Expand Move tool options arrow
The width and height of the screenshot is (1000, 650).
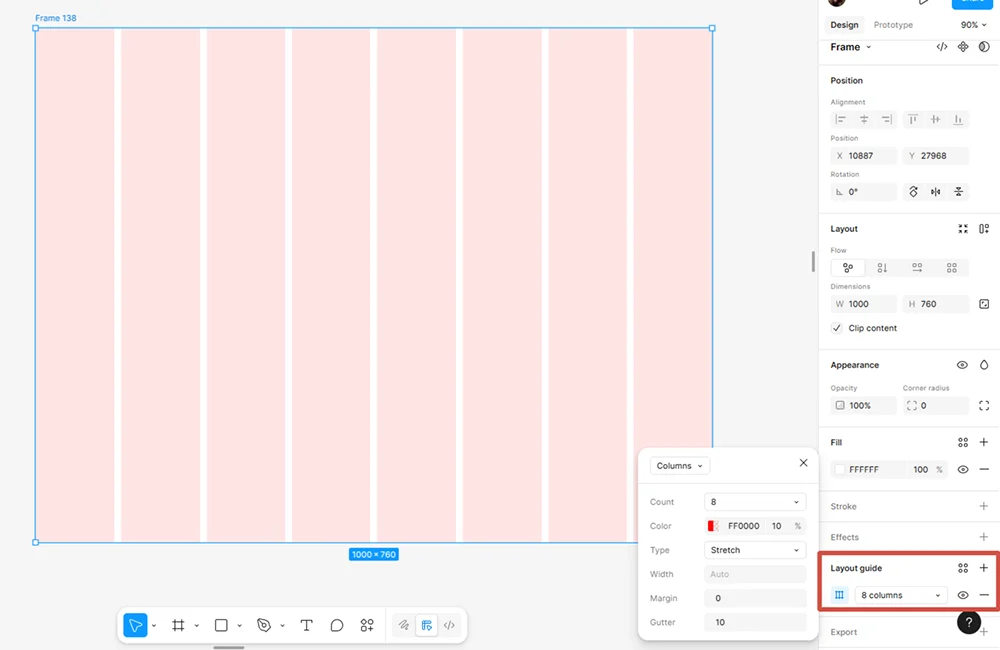click(154, 626)
